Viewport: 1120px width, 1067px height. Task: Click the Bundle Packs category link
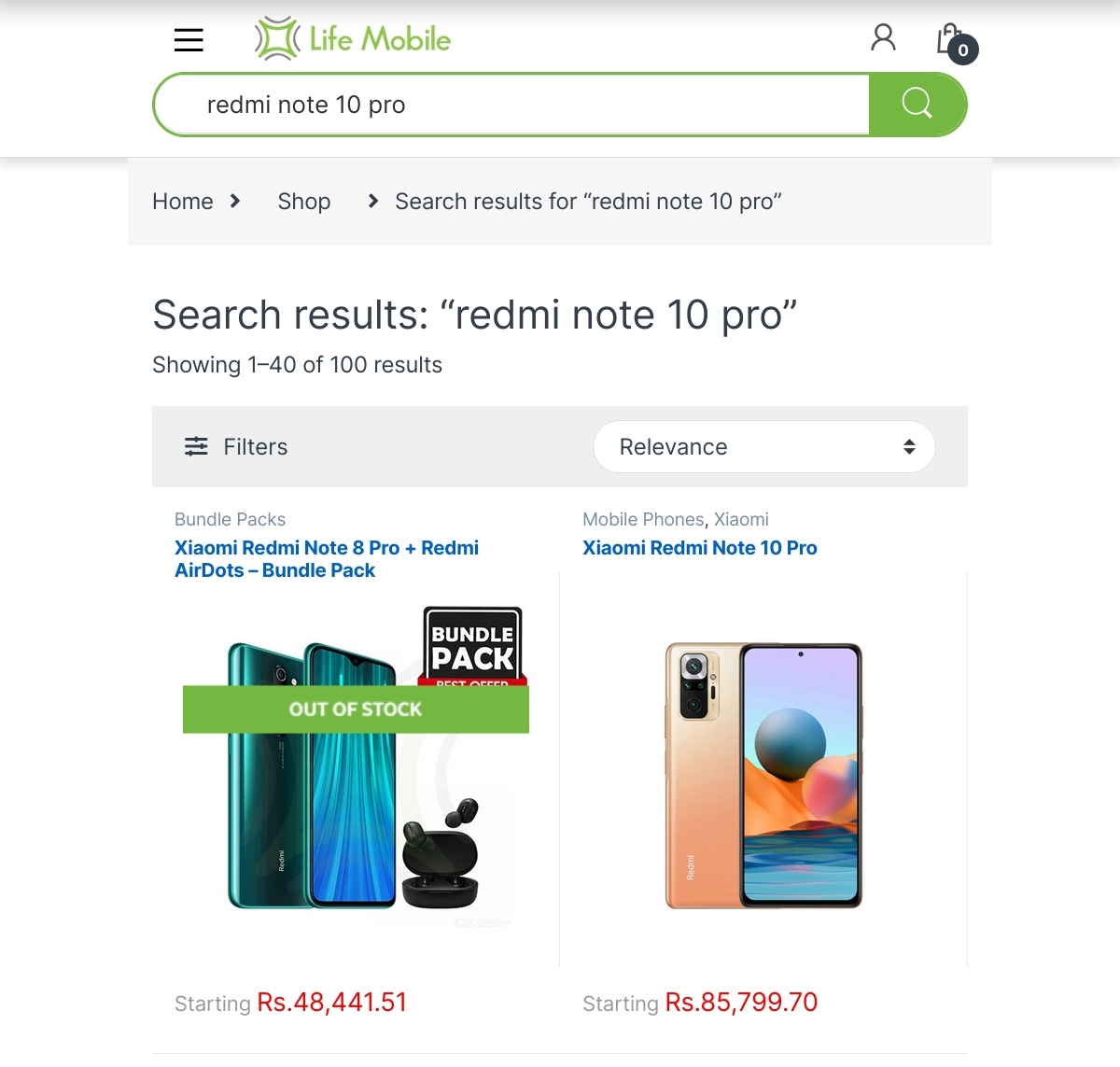pos(230,519)
